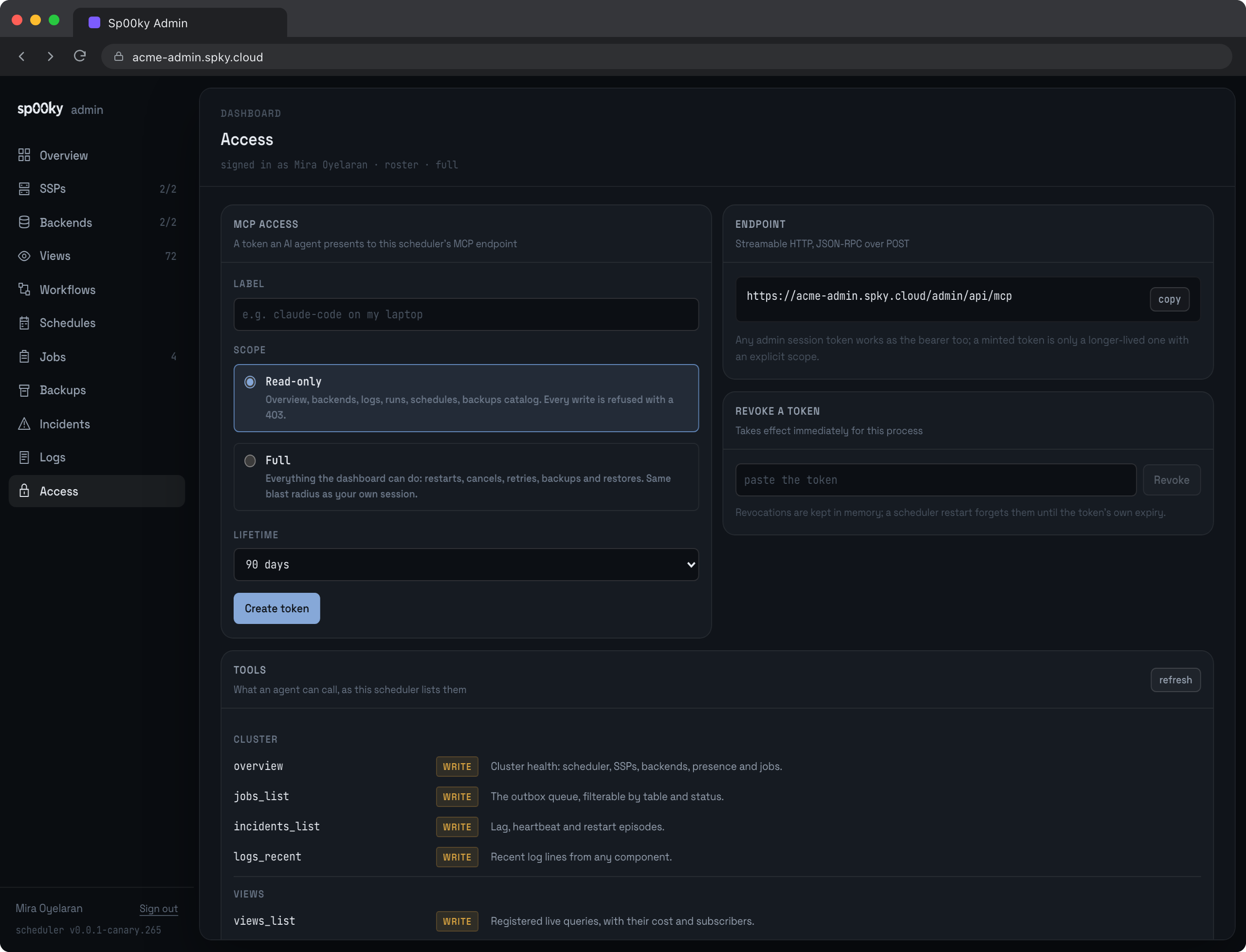The width and height of the screenshot is (1246, 952).
Task: Select the Read-only scope radio button
Action: pos(250,382)
